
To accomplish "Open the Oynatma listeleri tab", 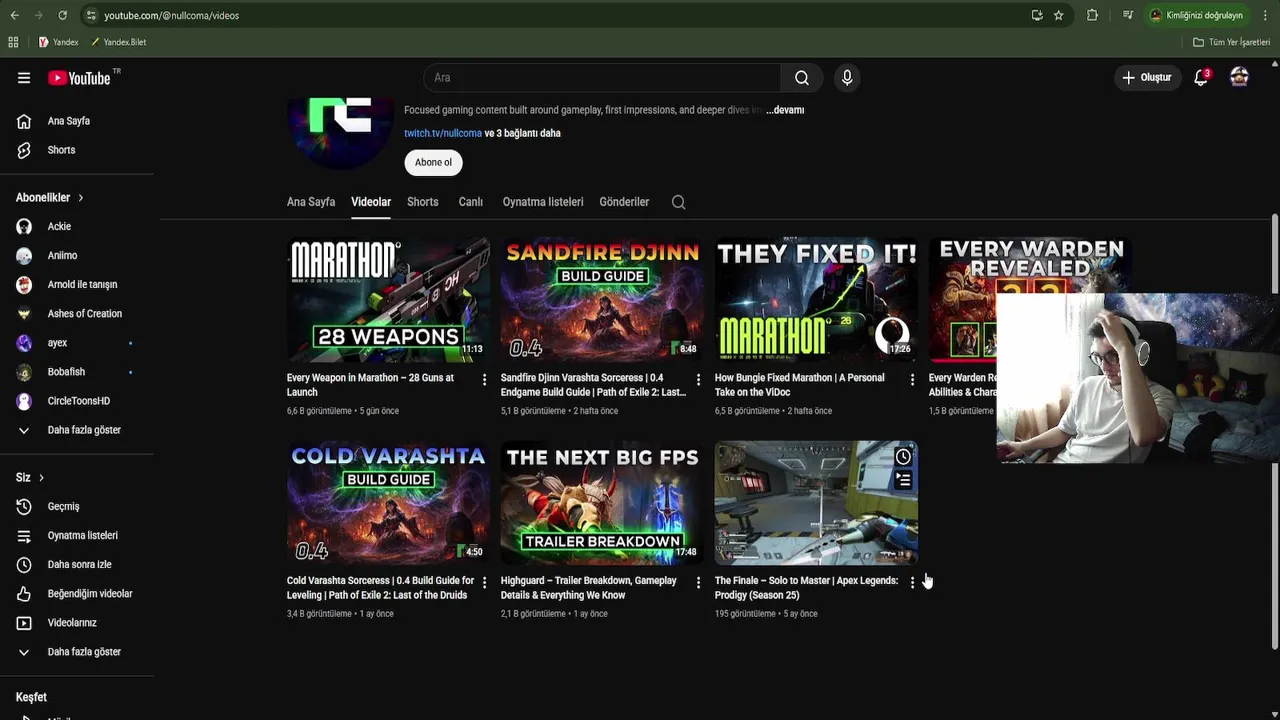I will [x=543, y=202].
